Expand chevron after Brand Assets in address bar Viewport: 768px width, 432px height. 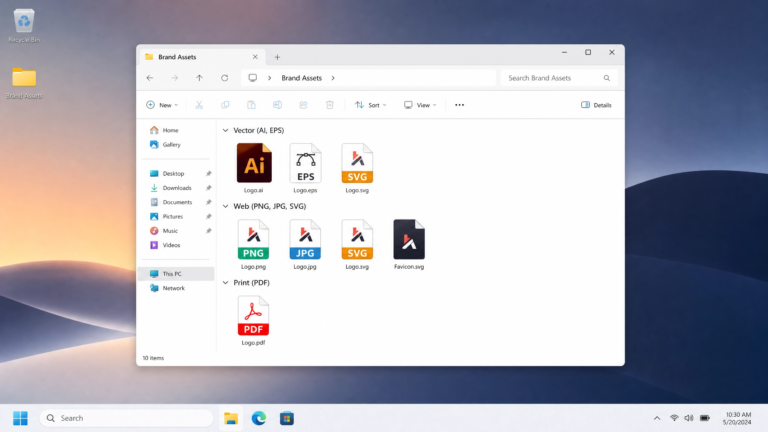pos(333,78)
